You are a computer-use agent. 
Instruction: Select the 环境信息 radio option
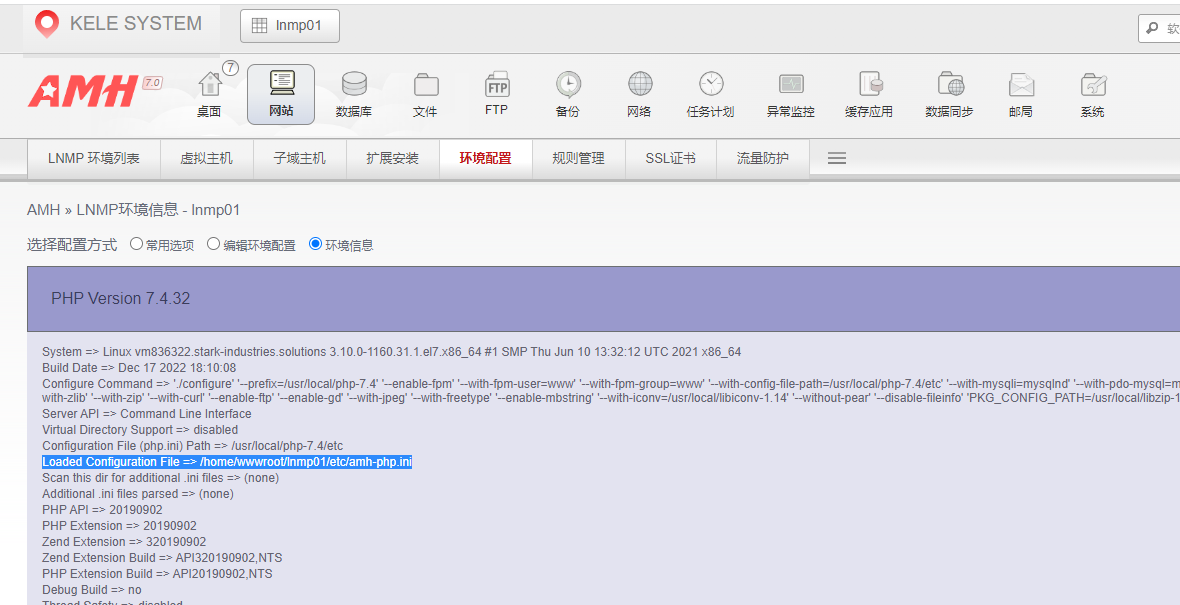(316, 244)
